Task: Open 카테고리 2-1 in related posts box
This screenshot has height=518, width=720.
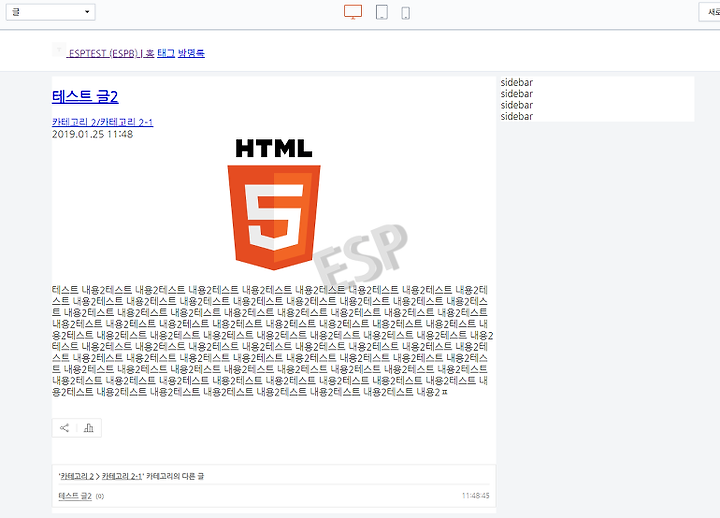Action: coord(122,476)
